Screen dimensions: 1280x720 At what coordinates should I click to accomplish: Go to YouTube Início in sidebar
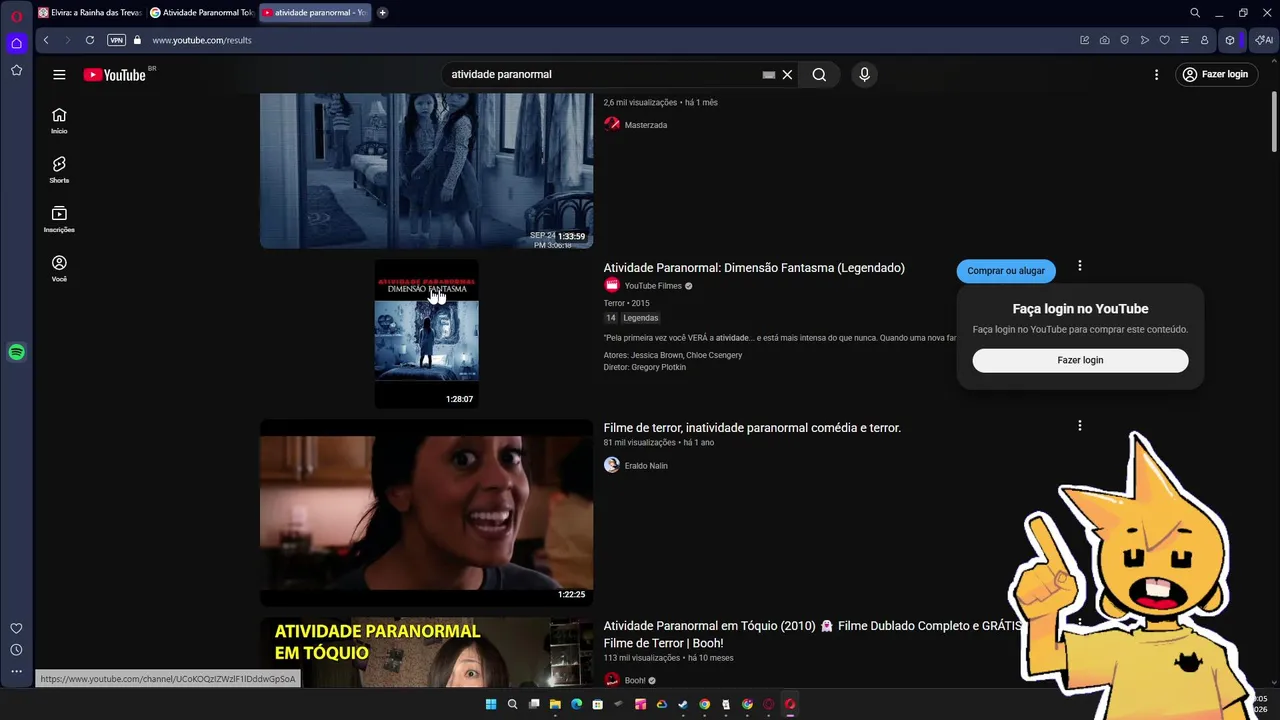(x=59, y=121)
